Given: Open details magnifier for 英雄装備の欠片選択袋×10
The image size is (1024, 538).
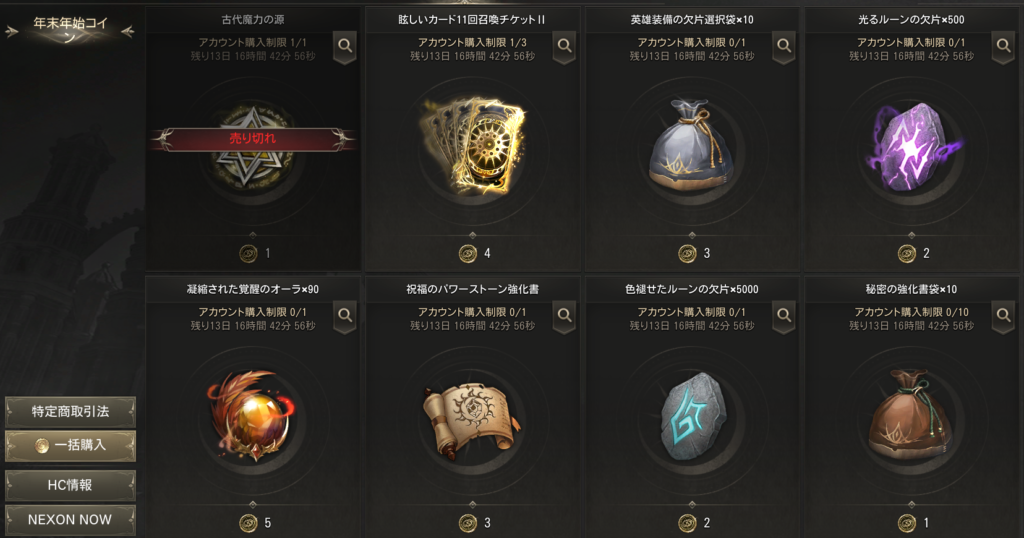Looking at the screenshot, I should [784, 46].
